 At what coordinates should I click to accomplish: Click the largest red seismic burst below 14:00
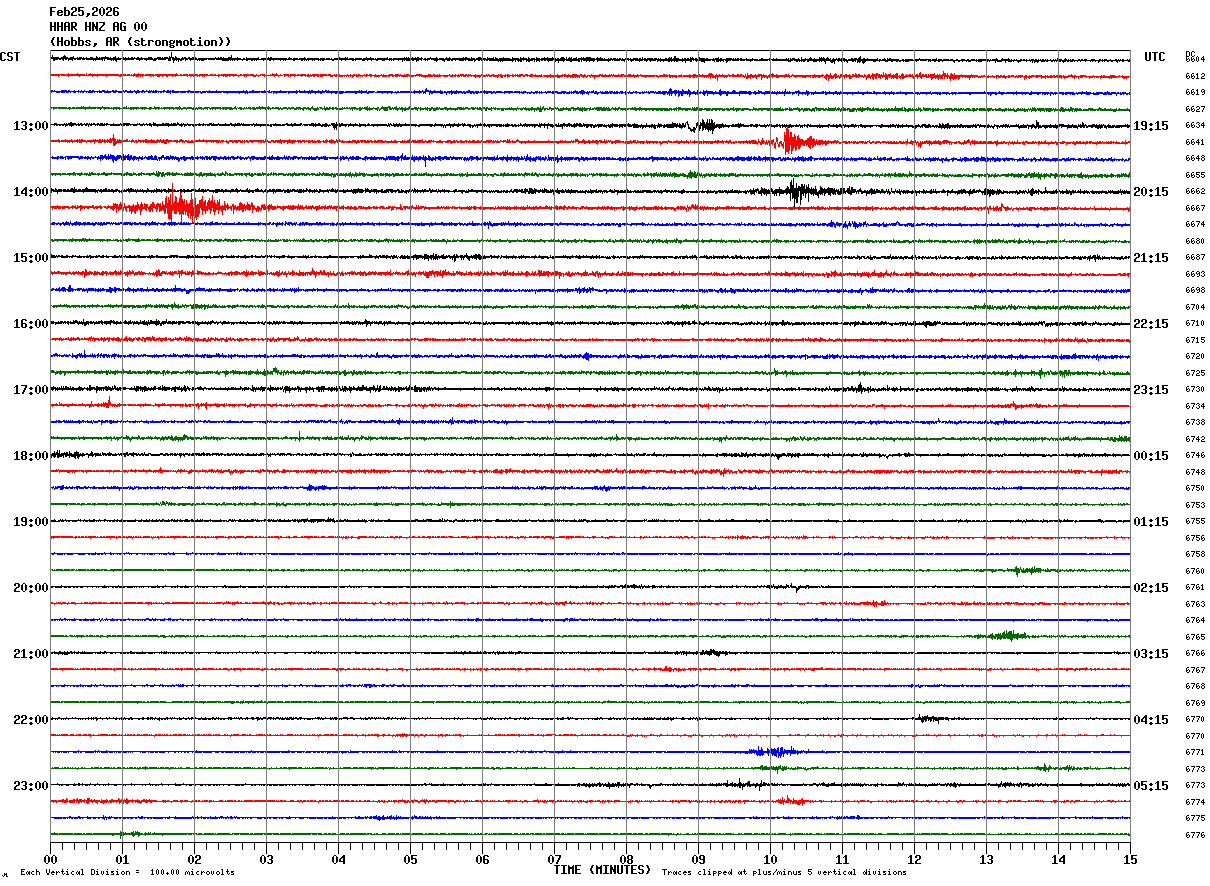click(190, 207)
